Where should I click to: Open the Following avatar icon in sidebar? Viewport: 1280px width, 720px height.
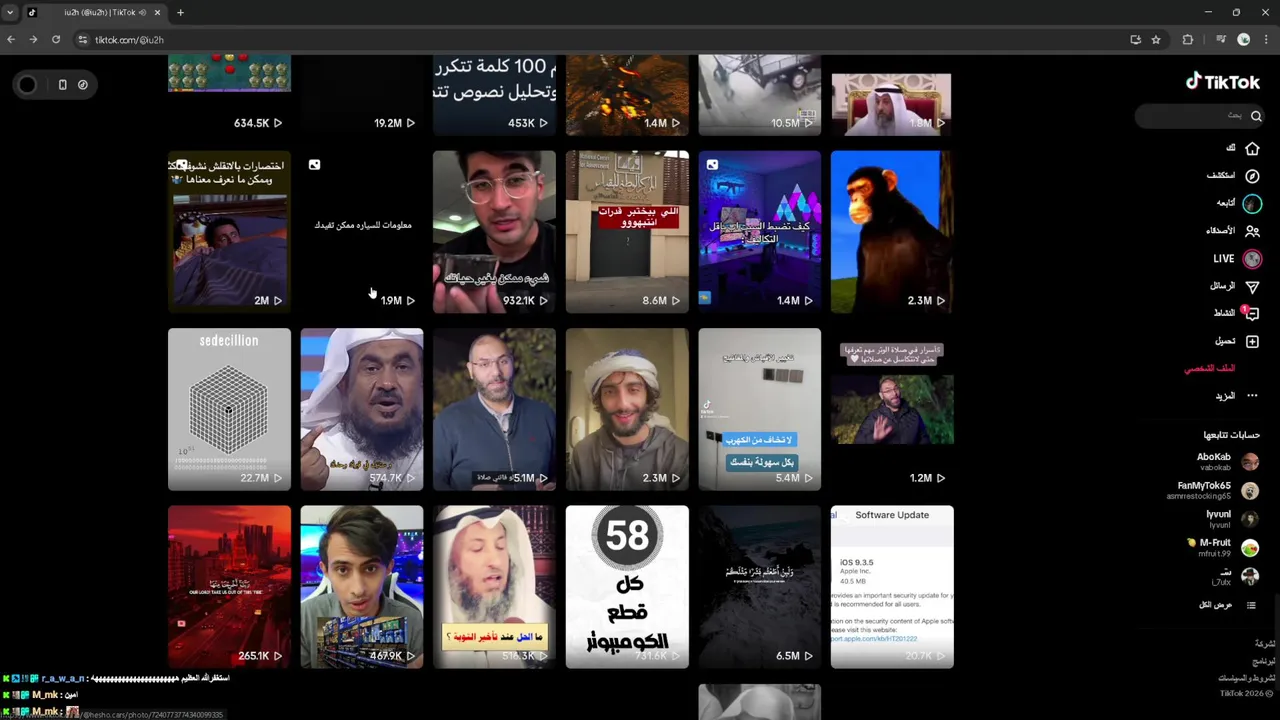click(1252, 203)
